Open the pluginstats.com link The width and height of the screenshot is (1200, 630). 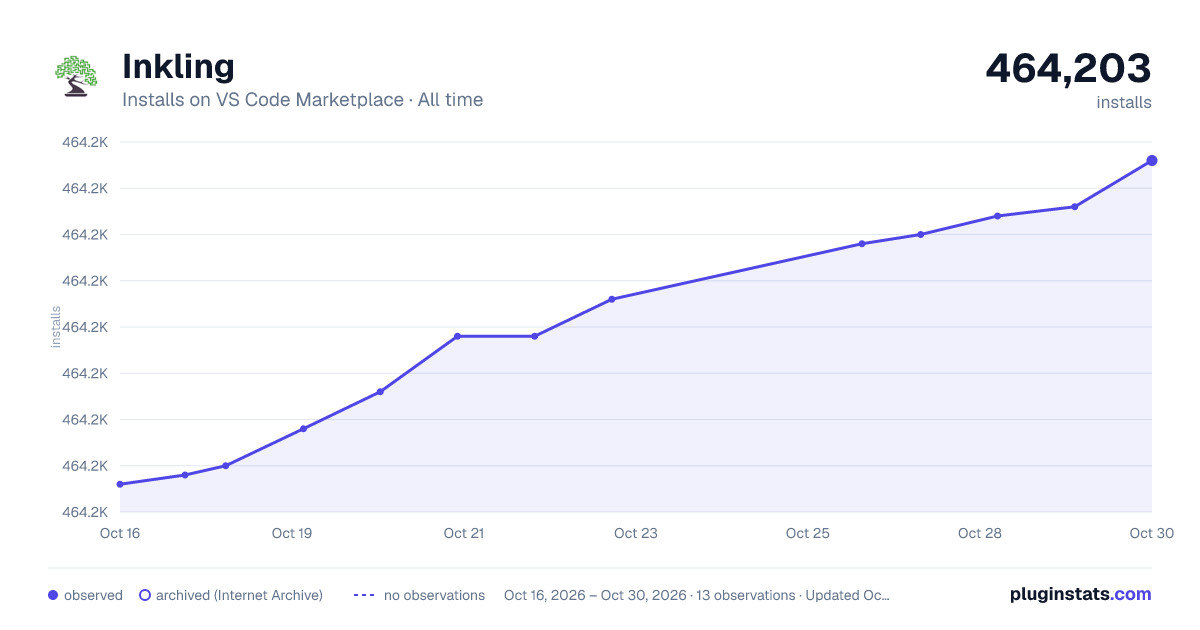pyautogui.click(x=1080, y=594)
